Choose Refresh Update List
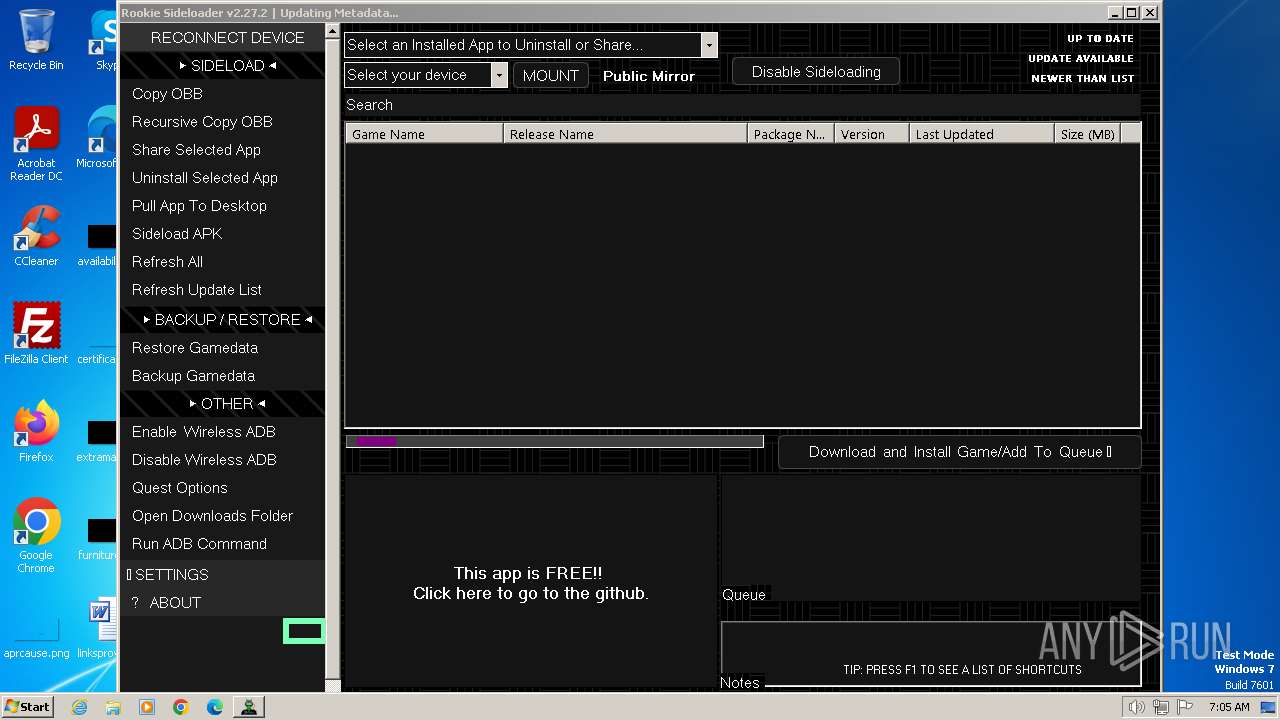 (x=223, y=290)
